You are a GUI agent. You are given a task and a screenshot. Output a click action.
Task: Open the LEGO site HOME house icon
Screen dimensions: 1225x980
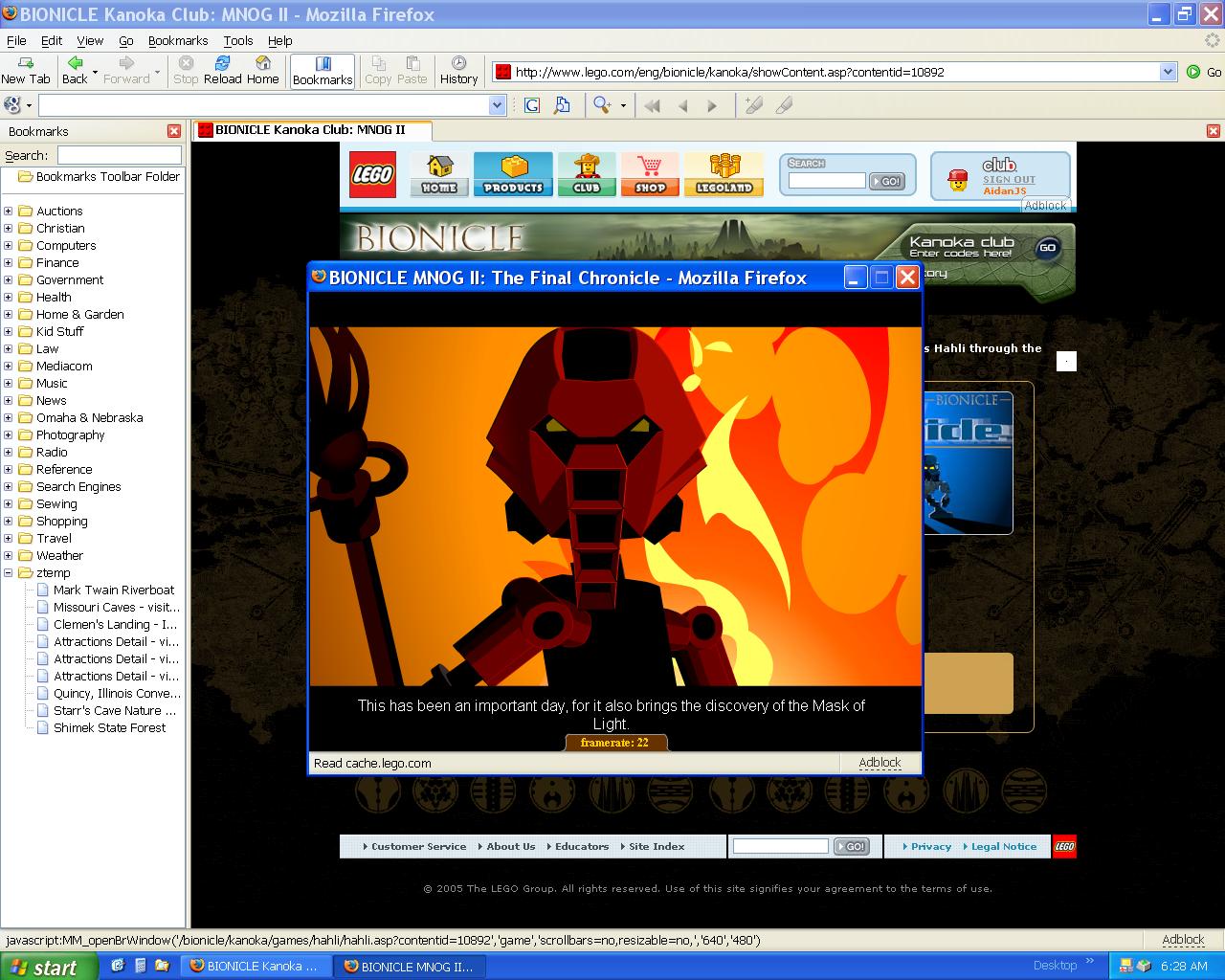tap(439, 174)
